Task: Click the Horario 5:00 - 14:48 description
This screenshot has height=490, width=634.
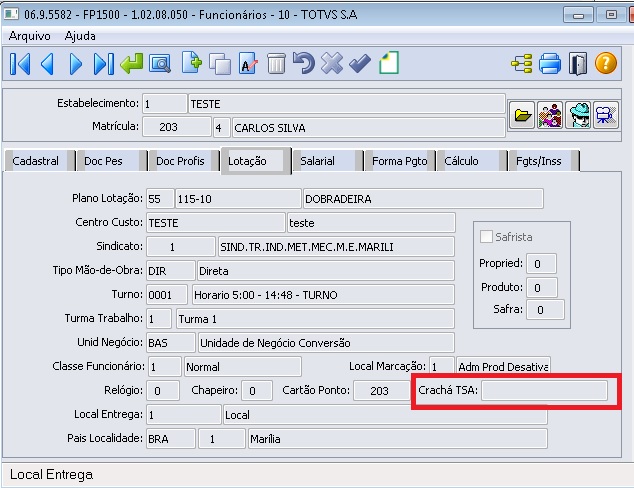Action: [323, 295]
